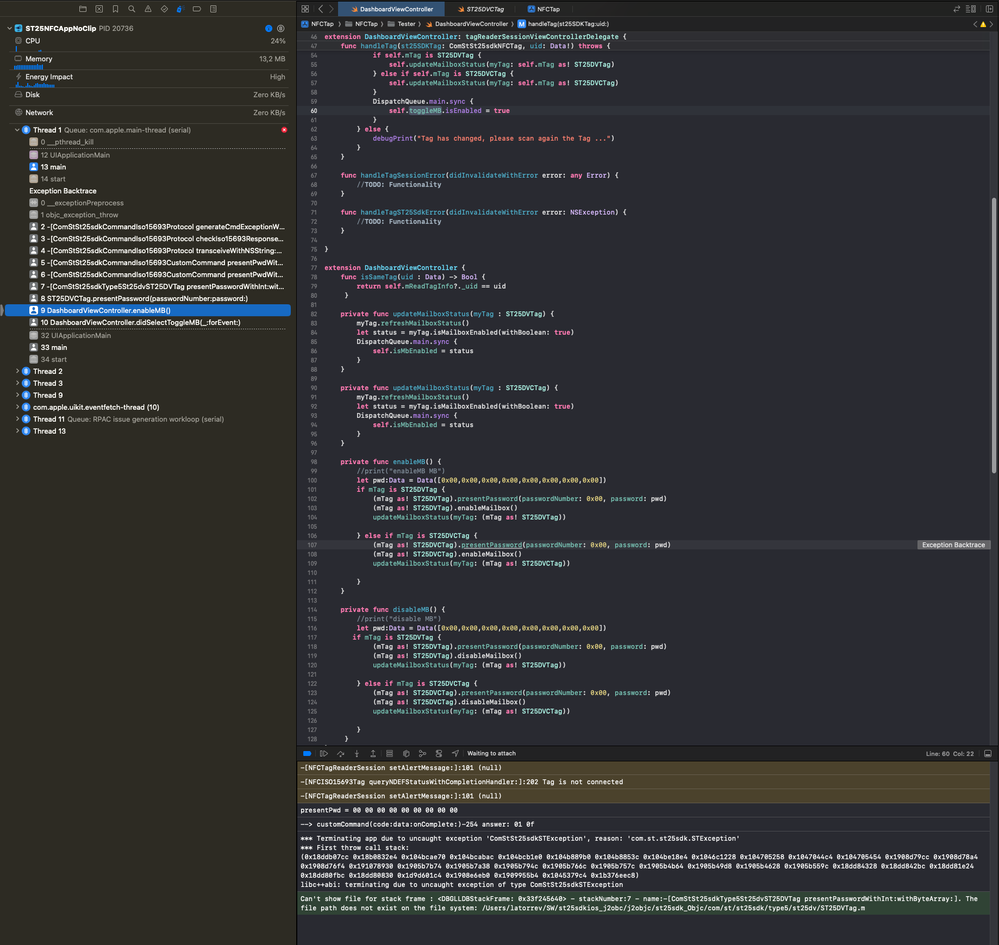Click the Exception Backtrace annotation button

(x=952, y=544)
